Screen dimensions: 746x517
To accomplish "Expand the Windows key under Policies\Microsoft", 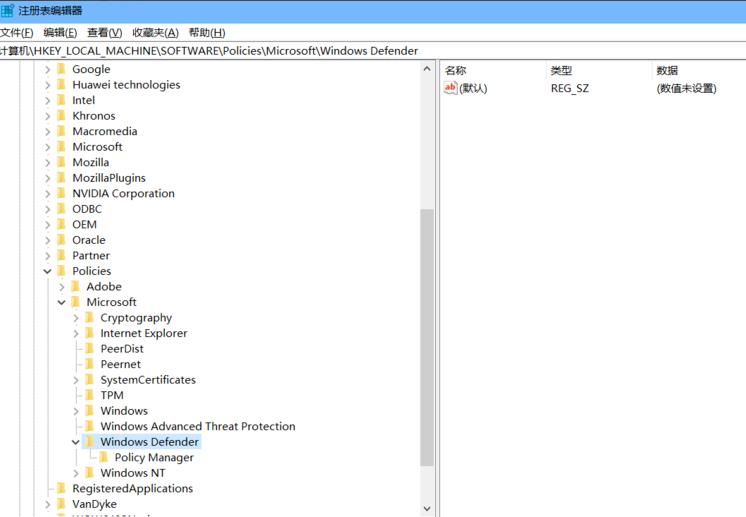I will pyautogui.click(x=76, y=411).
